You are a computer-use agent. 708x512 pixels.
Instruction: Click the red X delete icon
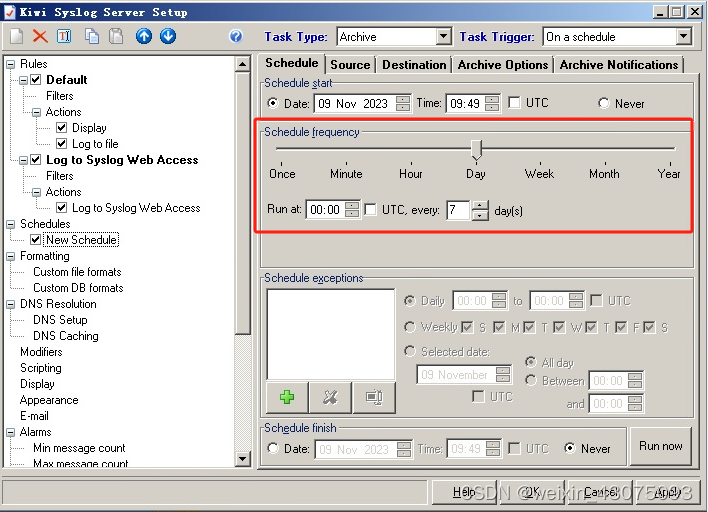(40, 36)
